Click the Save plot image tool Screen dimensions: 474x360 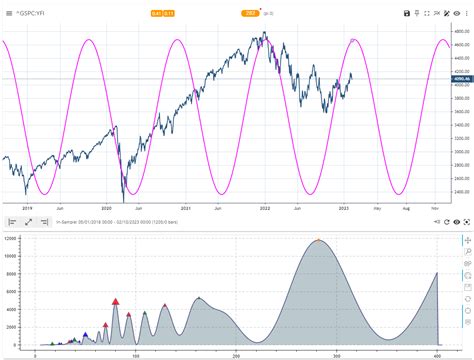click(468, 287)
